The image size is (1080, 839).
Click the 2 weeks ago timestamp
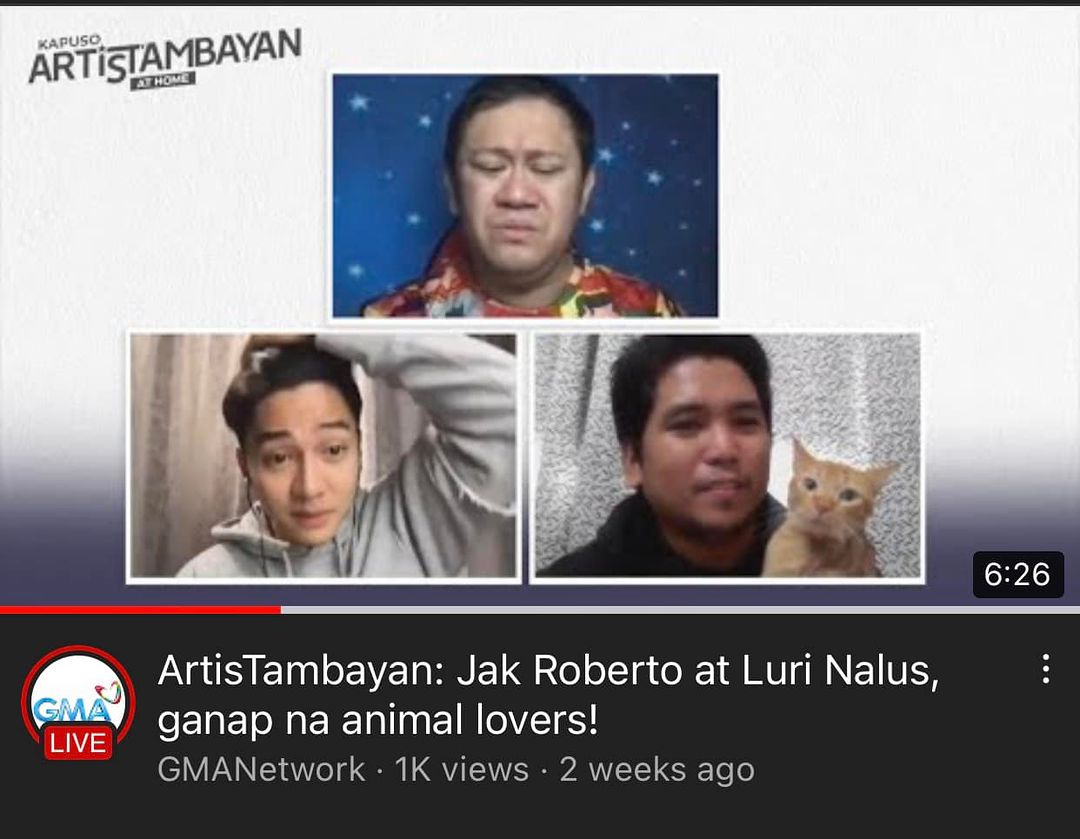657,769
